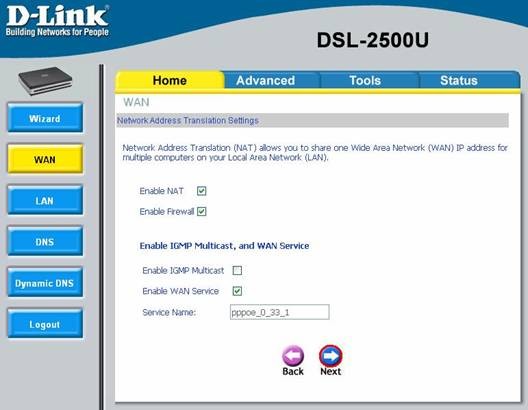
Task: Uncheck the Enable NAT checkbox
Action: click(x=201, y=191)
